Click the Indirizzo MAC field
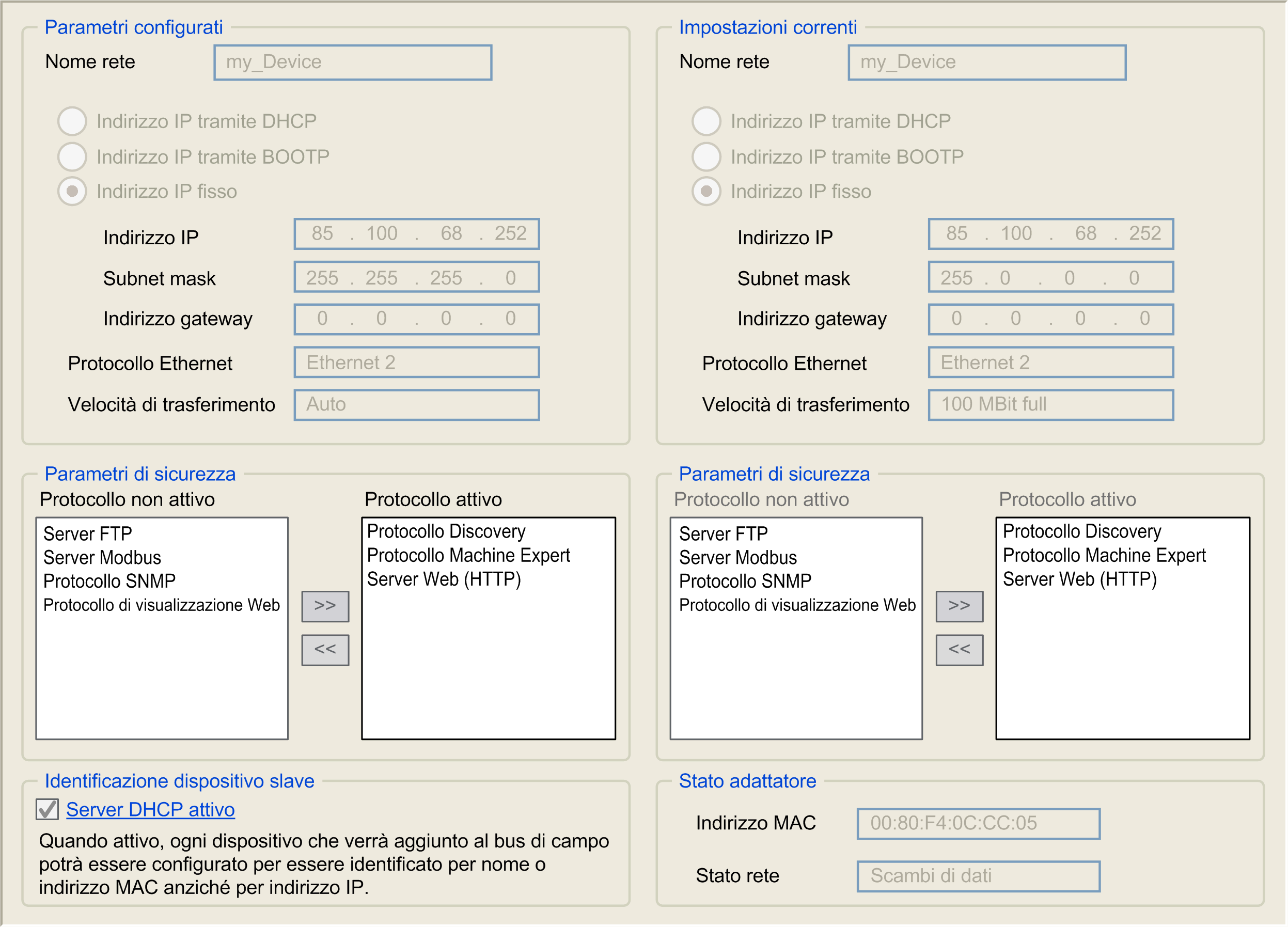This screenshot has height=927, width=1288. (978, 823)
